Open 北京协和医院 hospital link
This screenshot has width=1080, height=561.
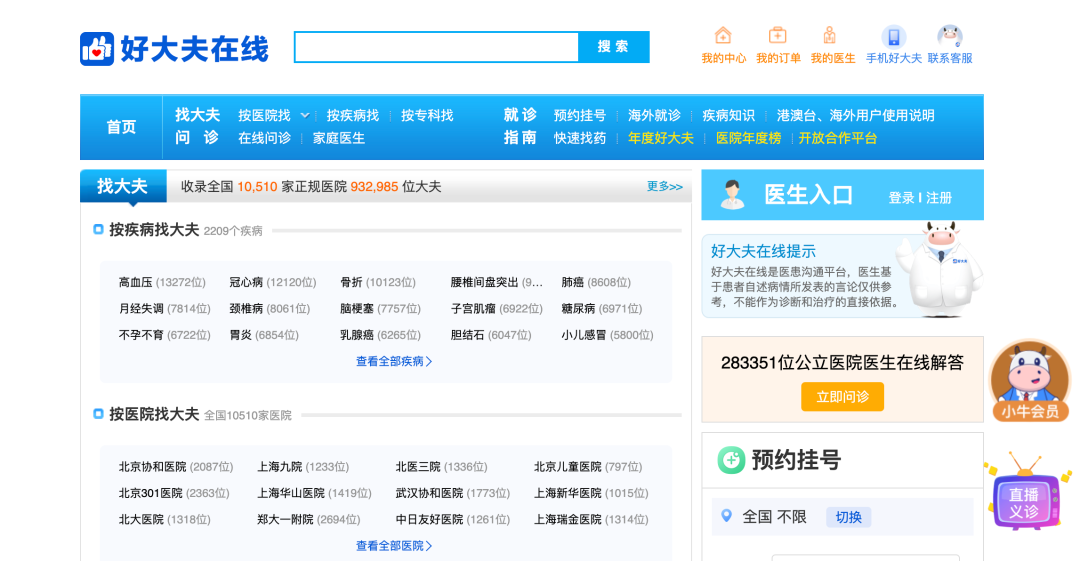(x=152, y=467)
